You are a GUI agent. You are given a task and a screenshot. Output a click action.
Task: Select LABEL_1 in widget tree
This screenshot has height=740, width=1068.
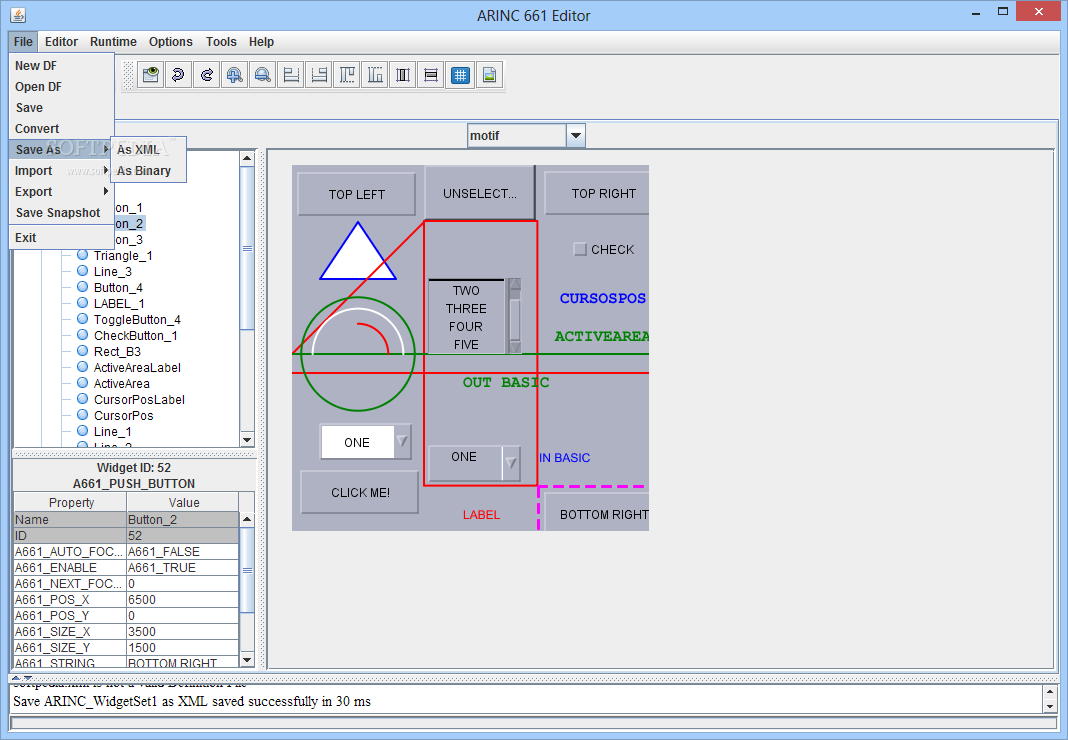point(119,303)
